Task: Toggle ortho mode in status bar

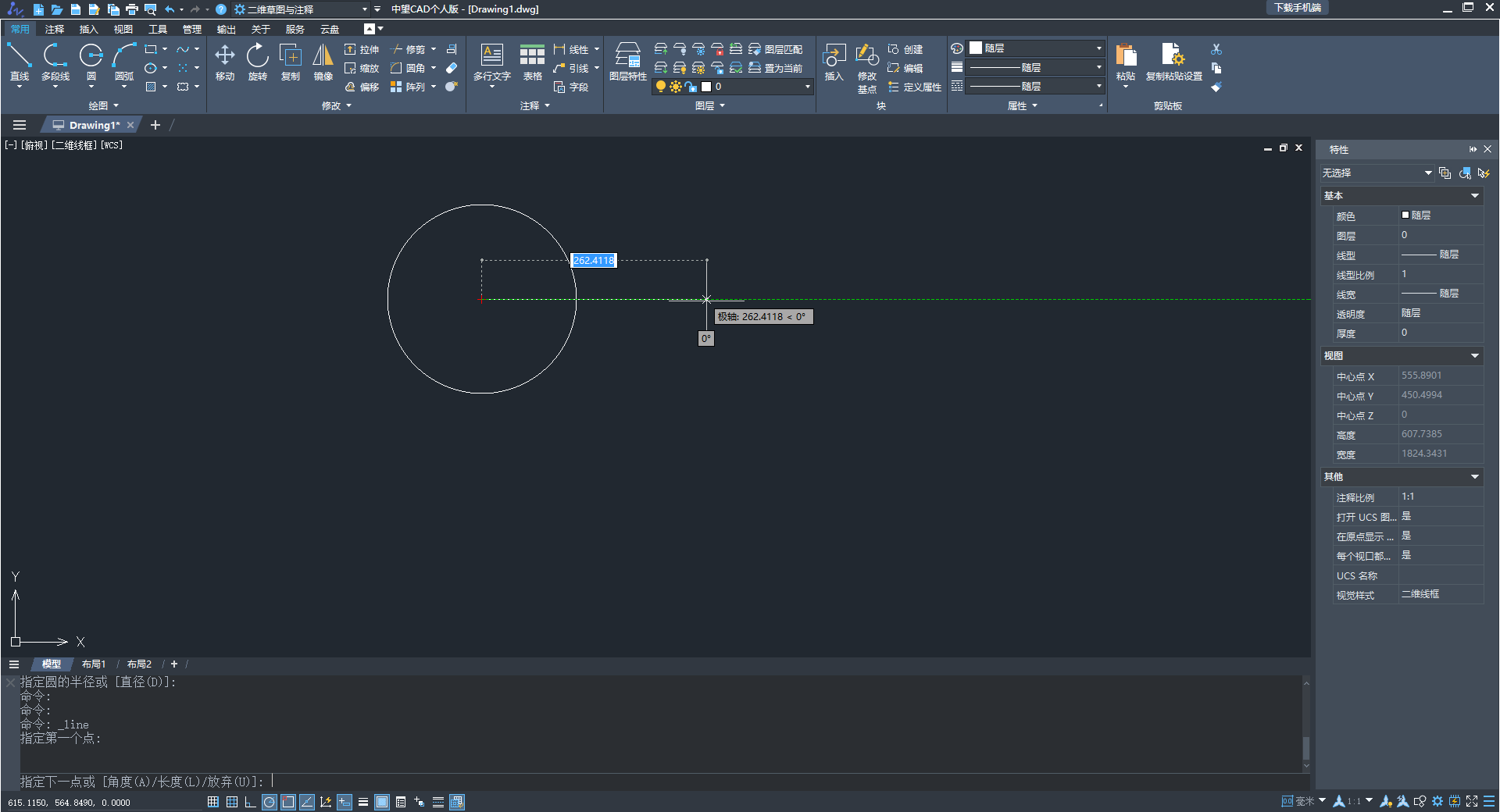Action: coord(250,802)
